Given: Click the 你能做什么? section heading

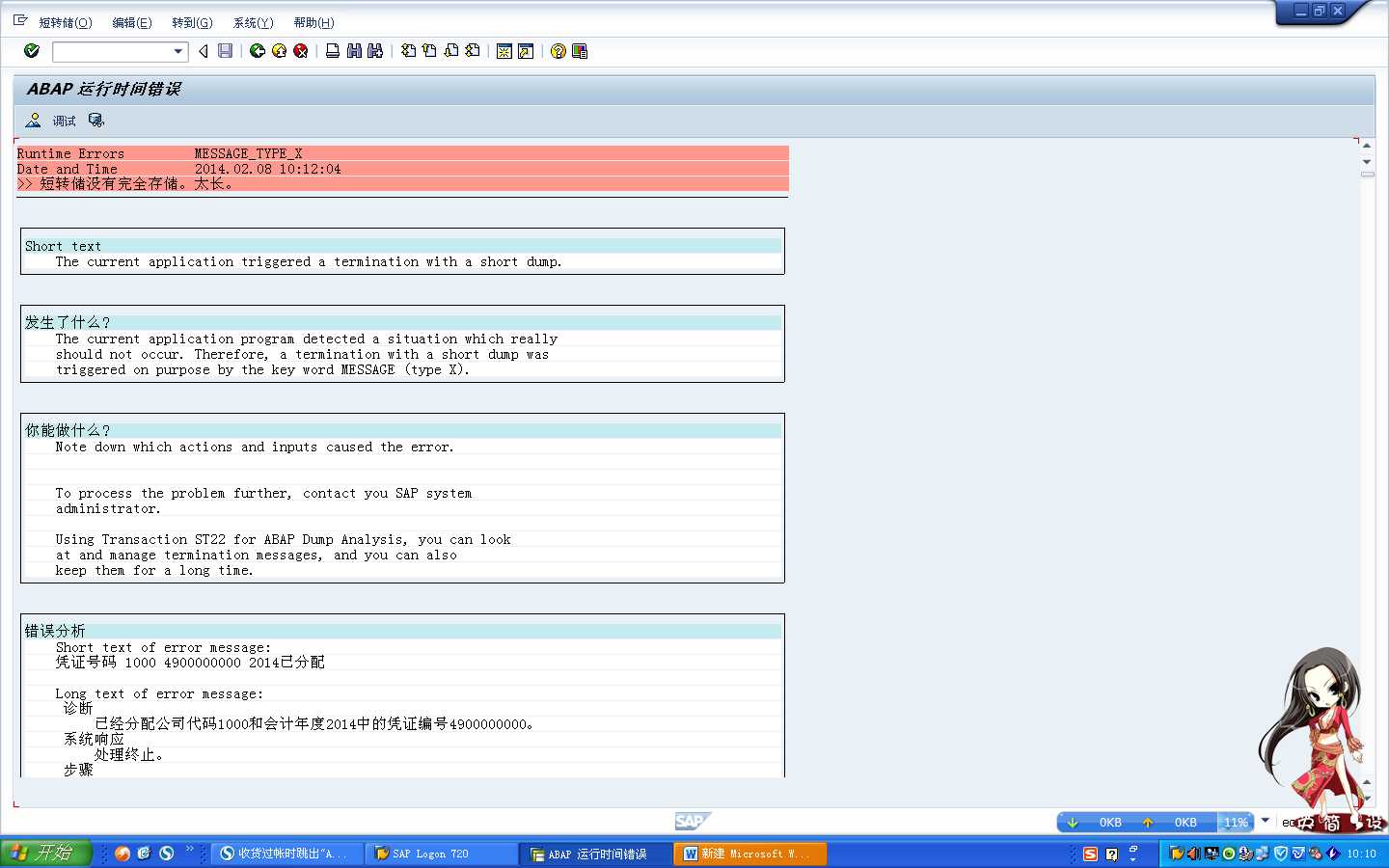Looking at the screenshot, I should pos(68,430).
